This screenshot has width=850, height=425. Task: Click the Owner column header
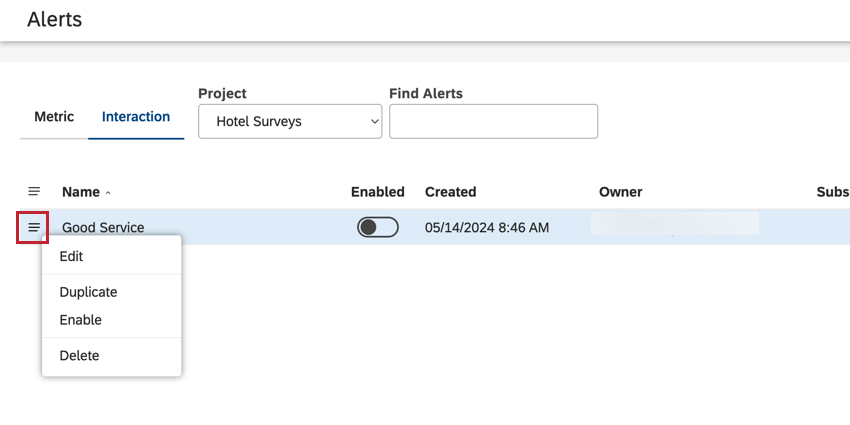620,192
